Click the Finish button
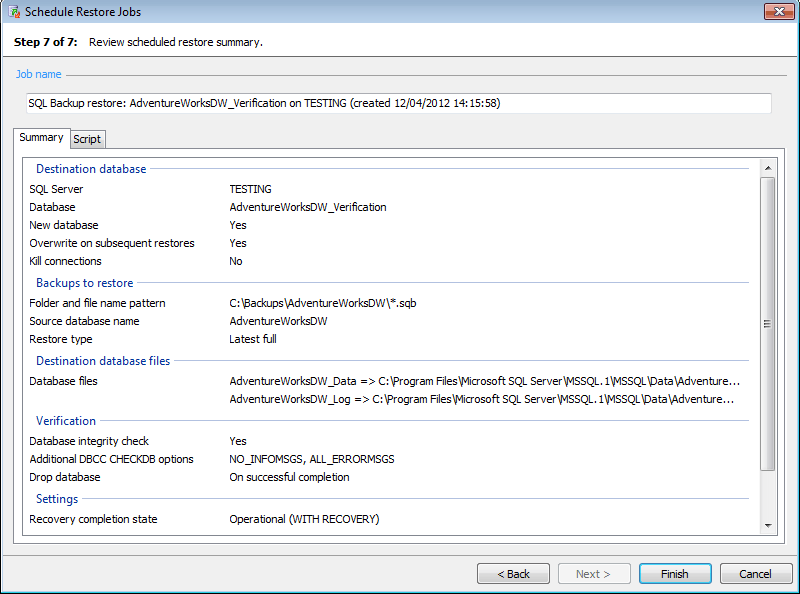 [x=675, y=573]
